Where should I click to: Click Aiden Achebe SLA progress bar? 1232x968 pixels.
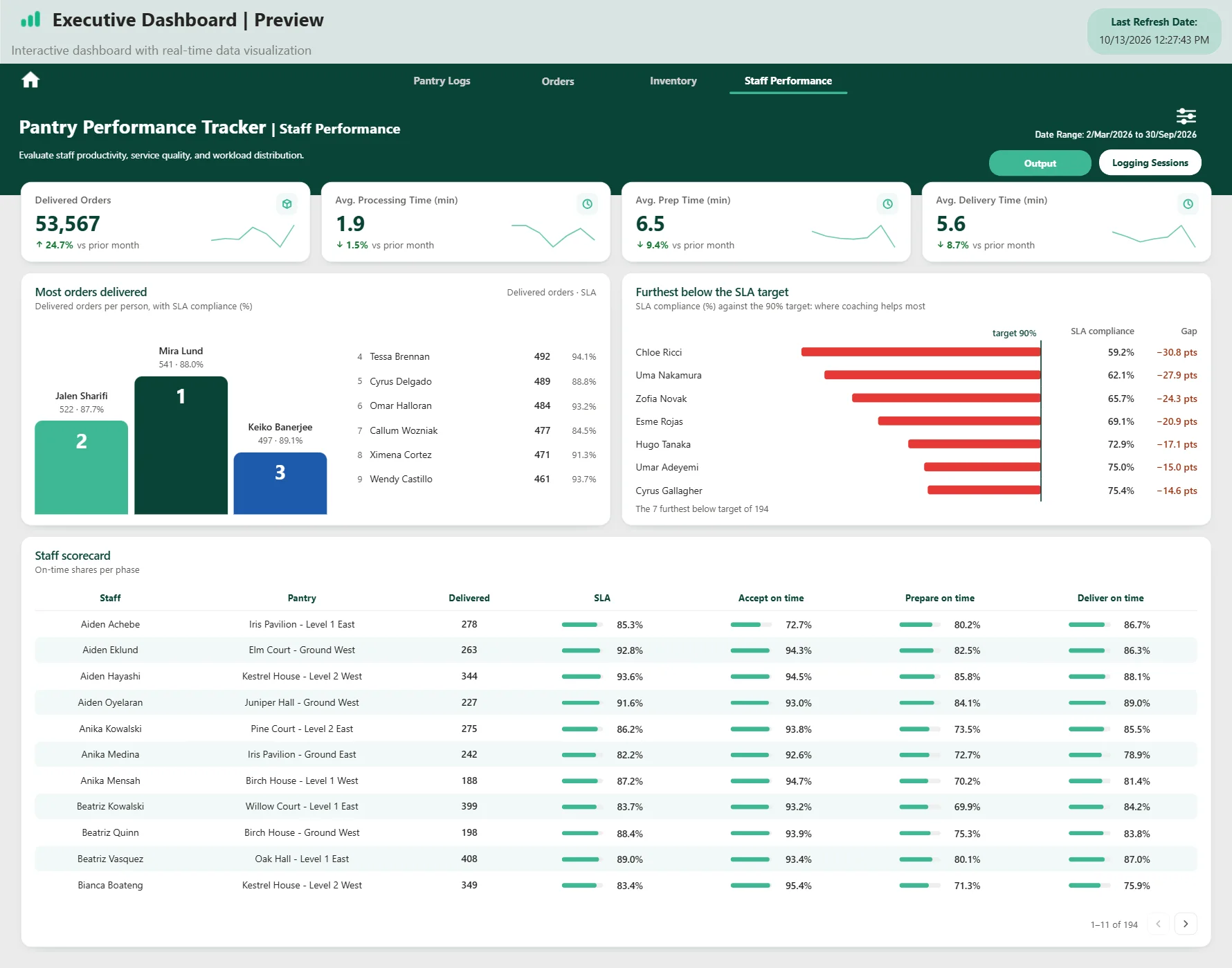pos(581,625)
